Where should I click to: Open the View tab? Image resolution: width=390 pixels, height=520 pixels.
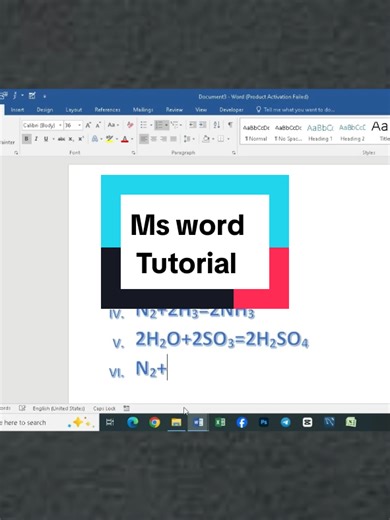(x=201, y=110)
